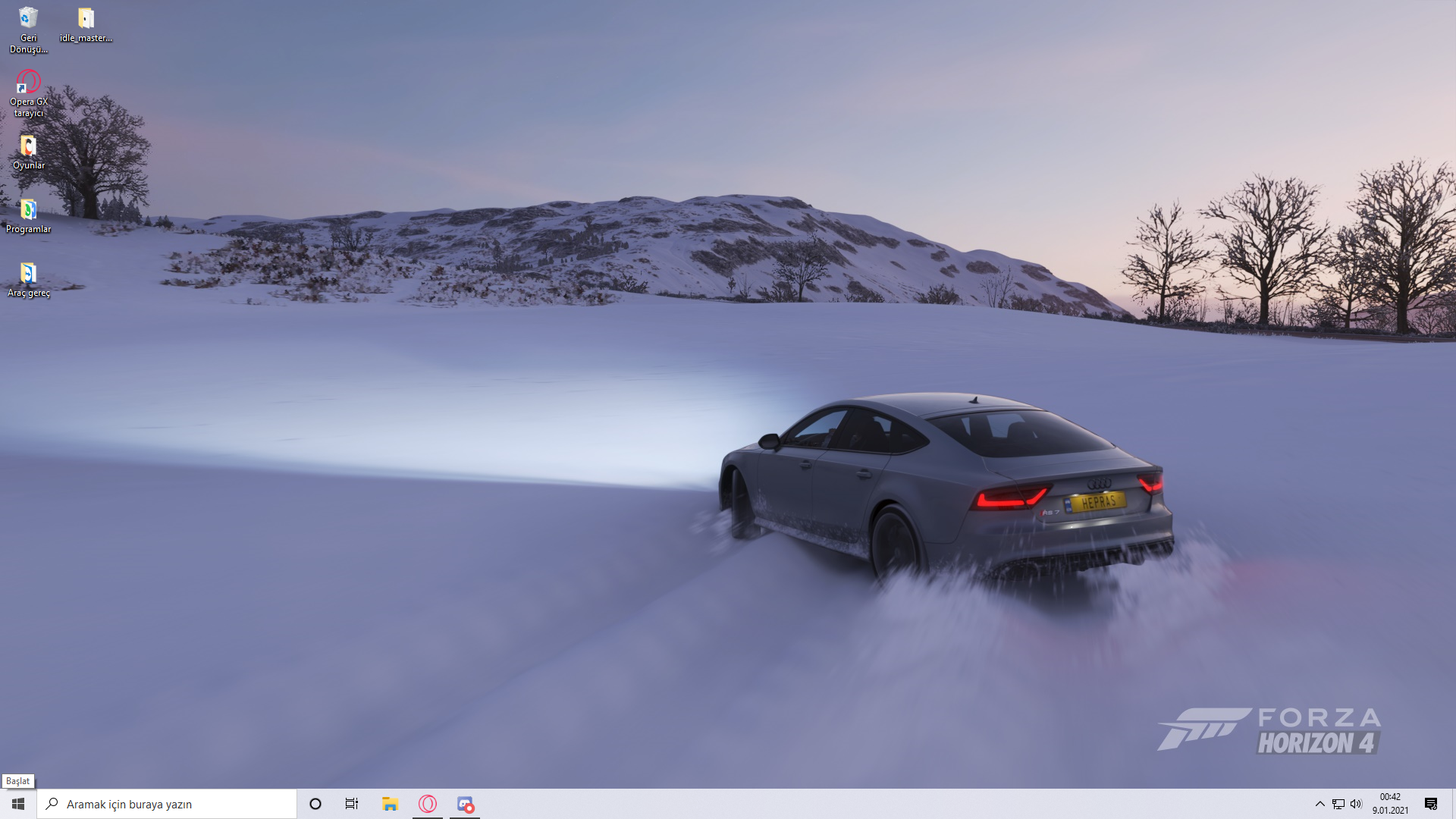Click the search magnifier icon in taskbar

point(52,804)
